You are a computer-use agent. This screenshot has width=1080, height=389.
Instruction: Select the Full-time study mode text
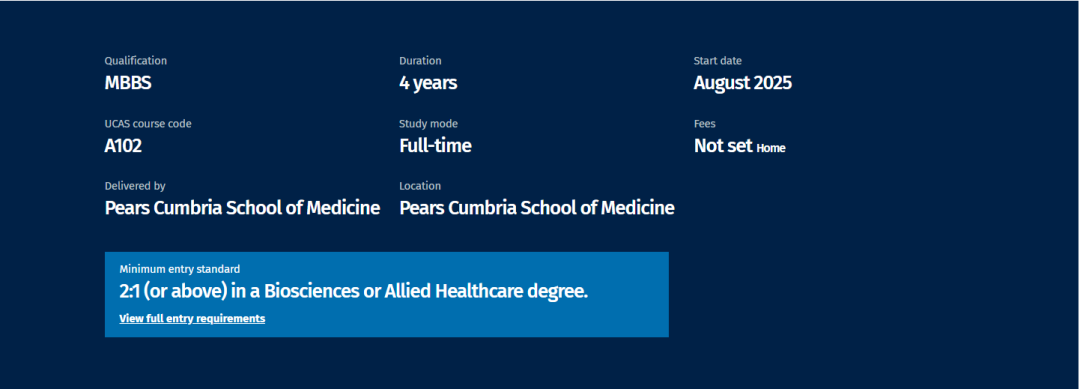[x=435, y=146]
